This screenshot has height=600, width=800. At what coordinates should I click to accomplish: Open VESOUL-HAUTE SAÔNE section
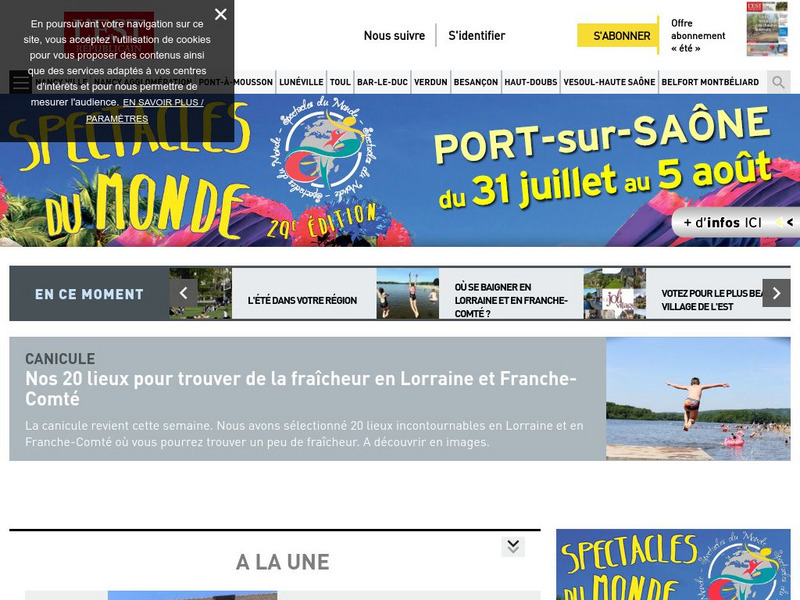(x=609, y=82)
